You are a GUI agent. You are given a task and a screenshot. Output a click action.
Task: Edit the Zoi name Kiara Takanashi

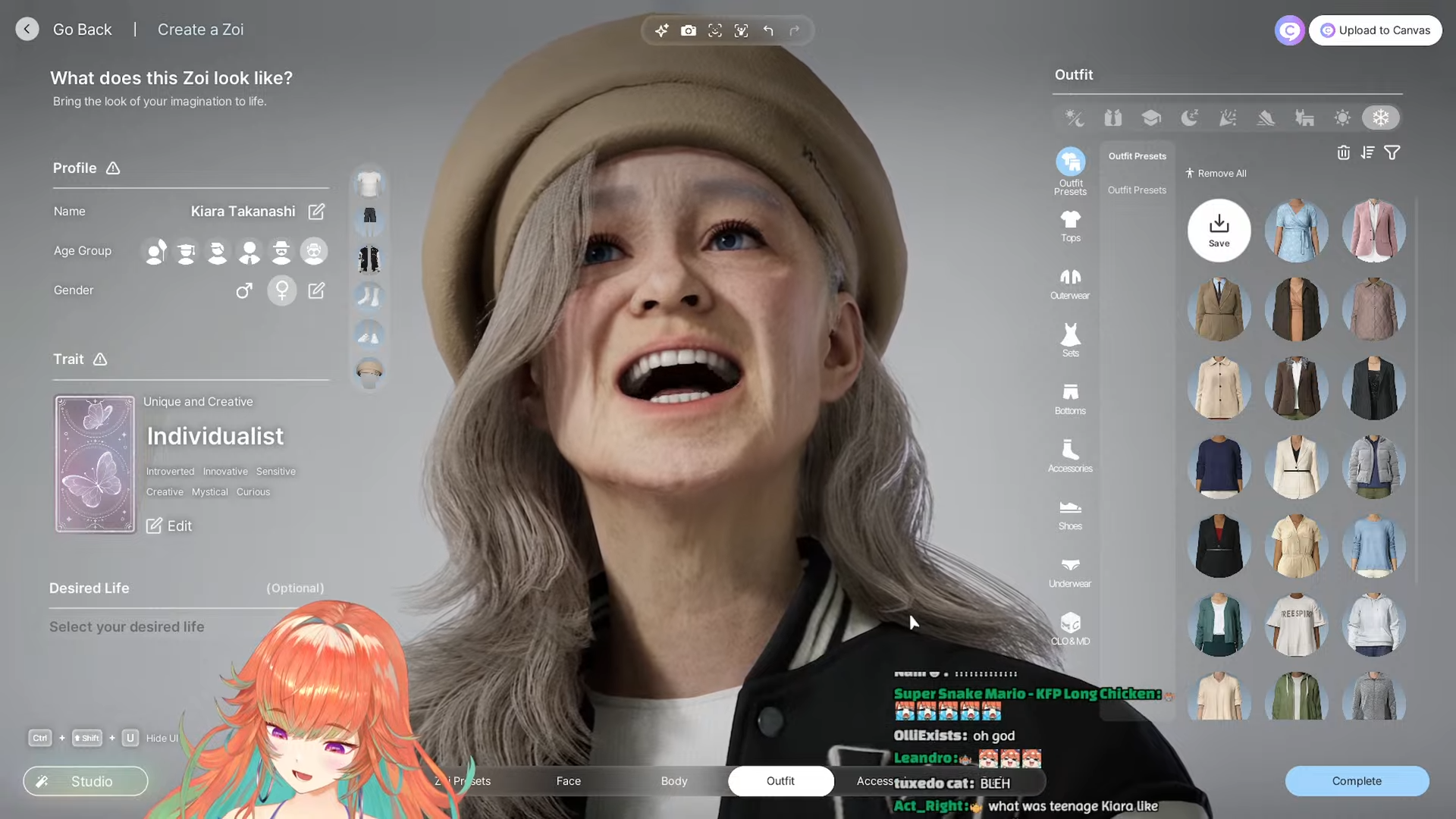click(x=316, y=212)
